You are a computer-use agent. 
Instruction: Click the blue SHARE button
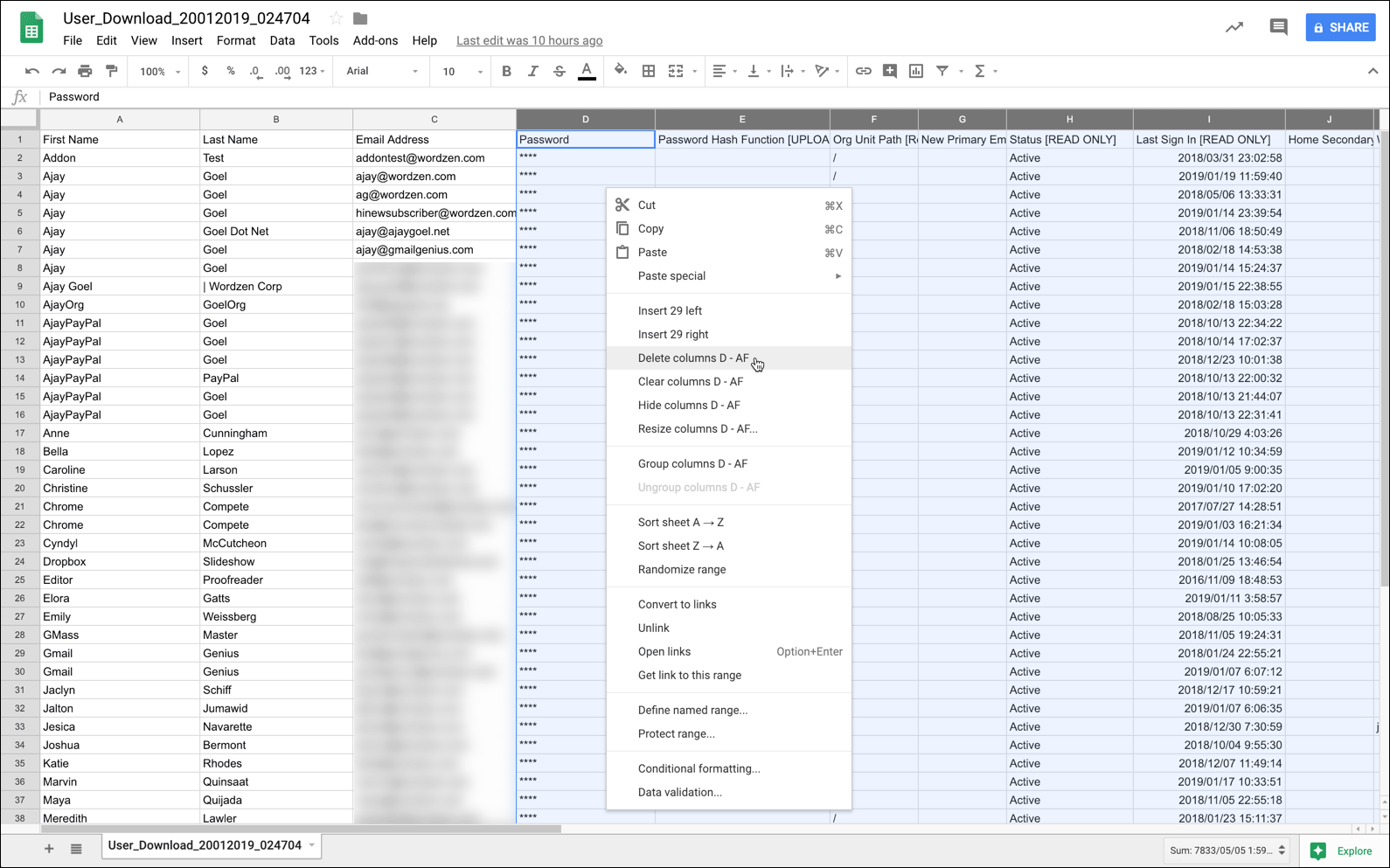click(x=1340, y=27)
